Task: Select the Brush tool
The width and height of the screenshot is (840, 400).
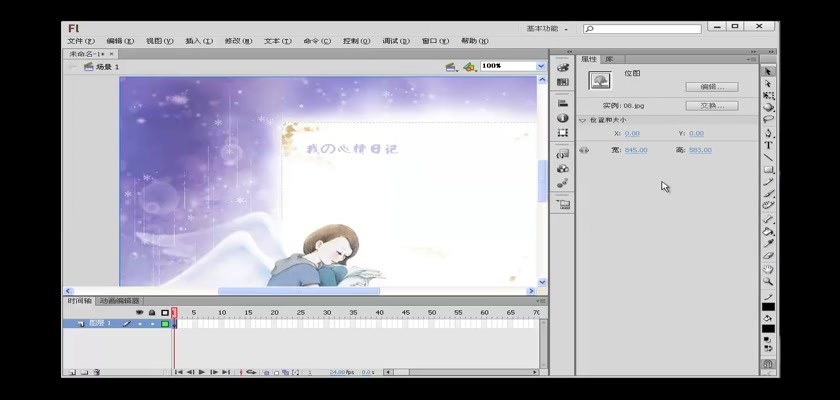Action: coord(768,194)
